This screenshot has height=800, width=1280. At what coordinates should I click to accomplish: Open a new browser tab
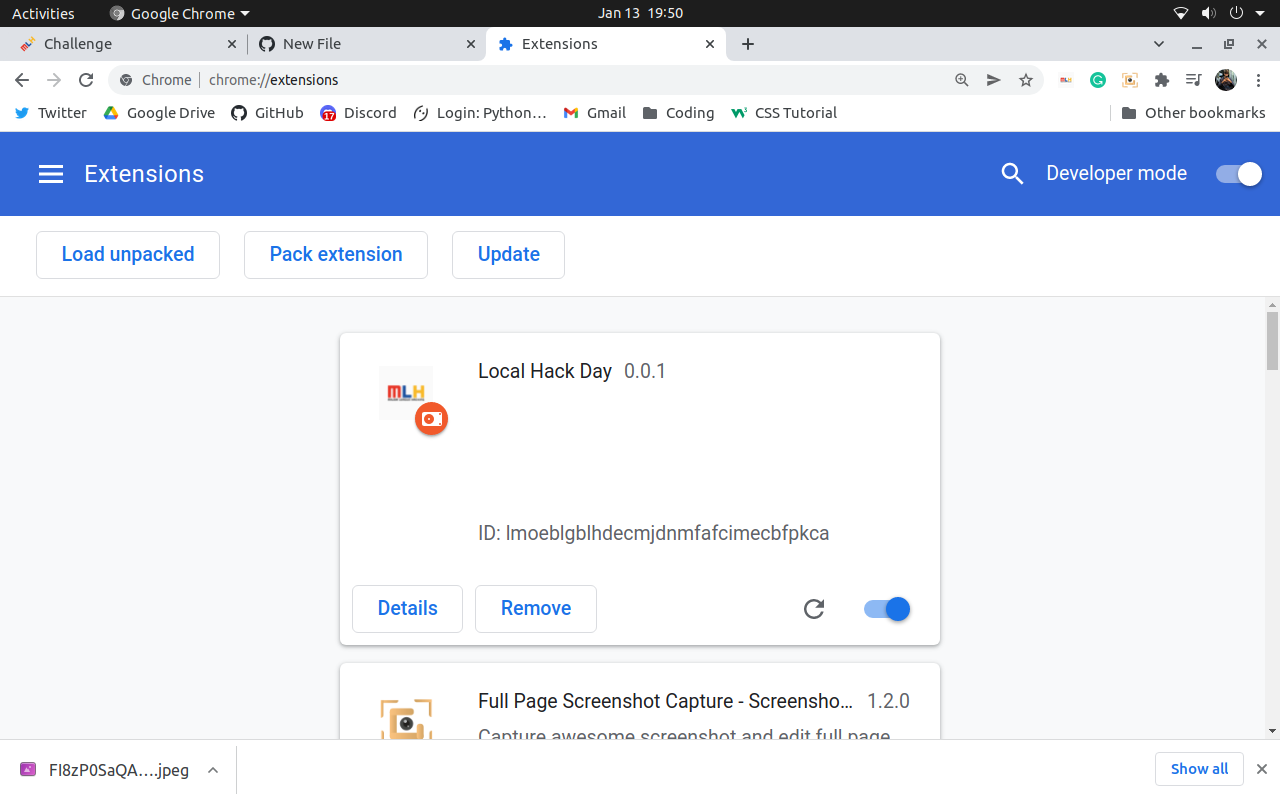pyautogui.click(x=748, y=44)
